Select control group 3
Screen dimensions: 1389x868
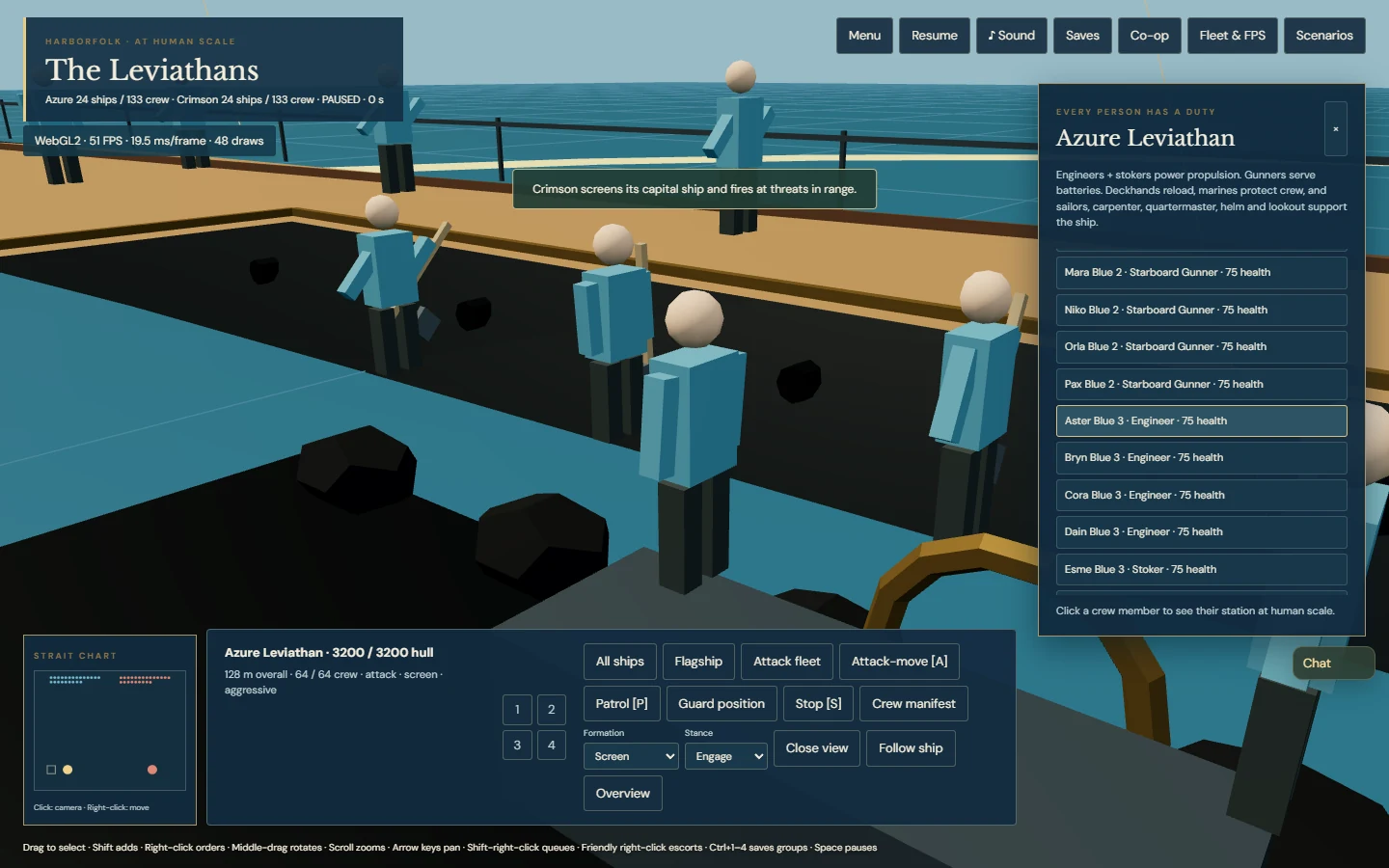[517, 745]
